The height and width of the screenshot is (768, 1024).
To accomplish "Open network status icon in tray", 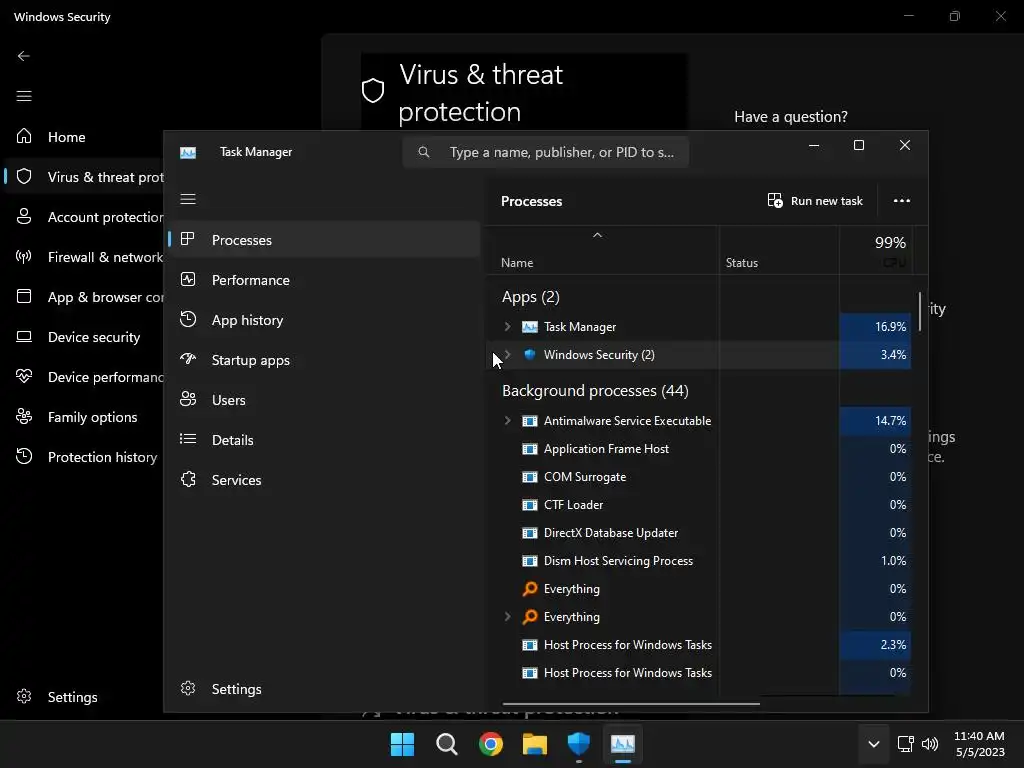I will point(906,744).
